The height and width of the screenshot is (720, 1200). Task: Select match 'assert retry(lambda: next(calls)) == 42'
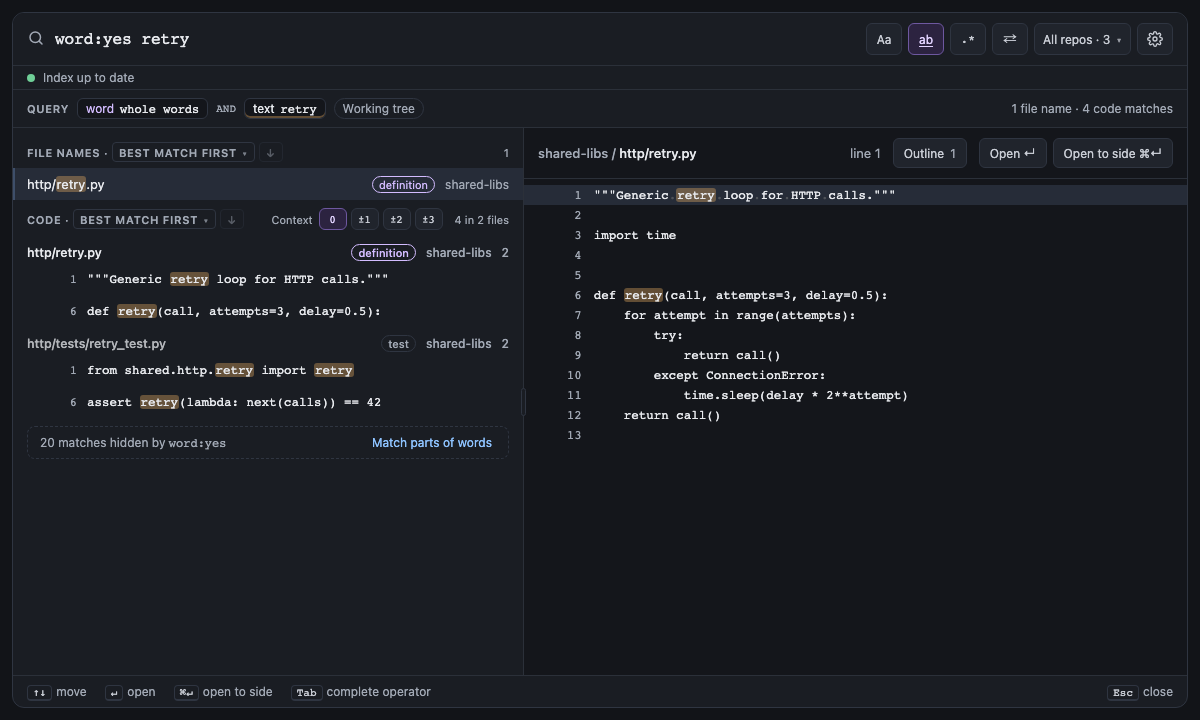coord(268,403)
